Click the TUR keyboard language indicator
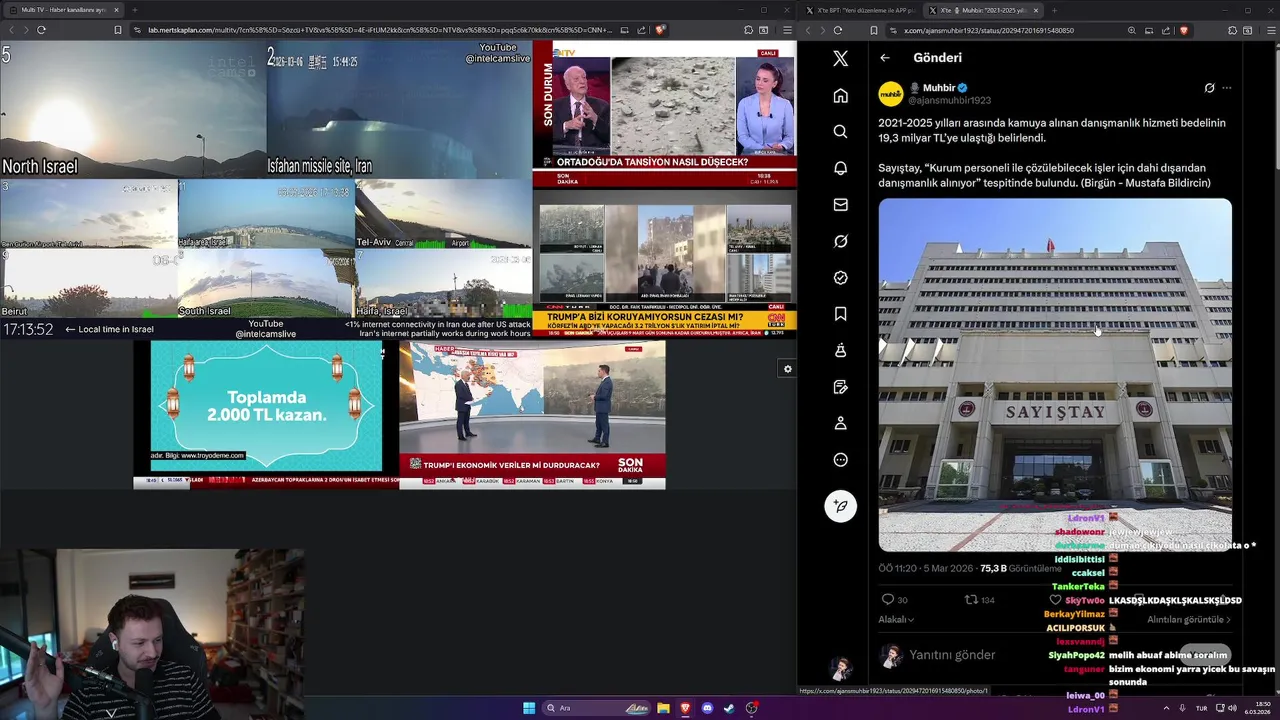1280x720 pixels. pyautogui.click(x=1201, y=708)
